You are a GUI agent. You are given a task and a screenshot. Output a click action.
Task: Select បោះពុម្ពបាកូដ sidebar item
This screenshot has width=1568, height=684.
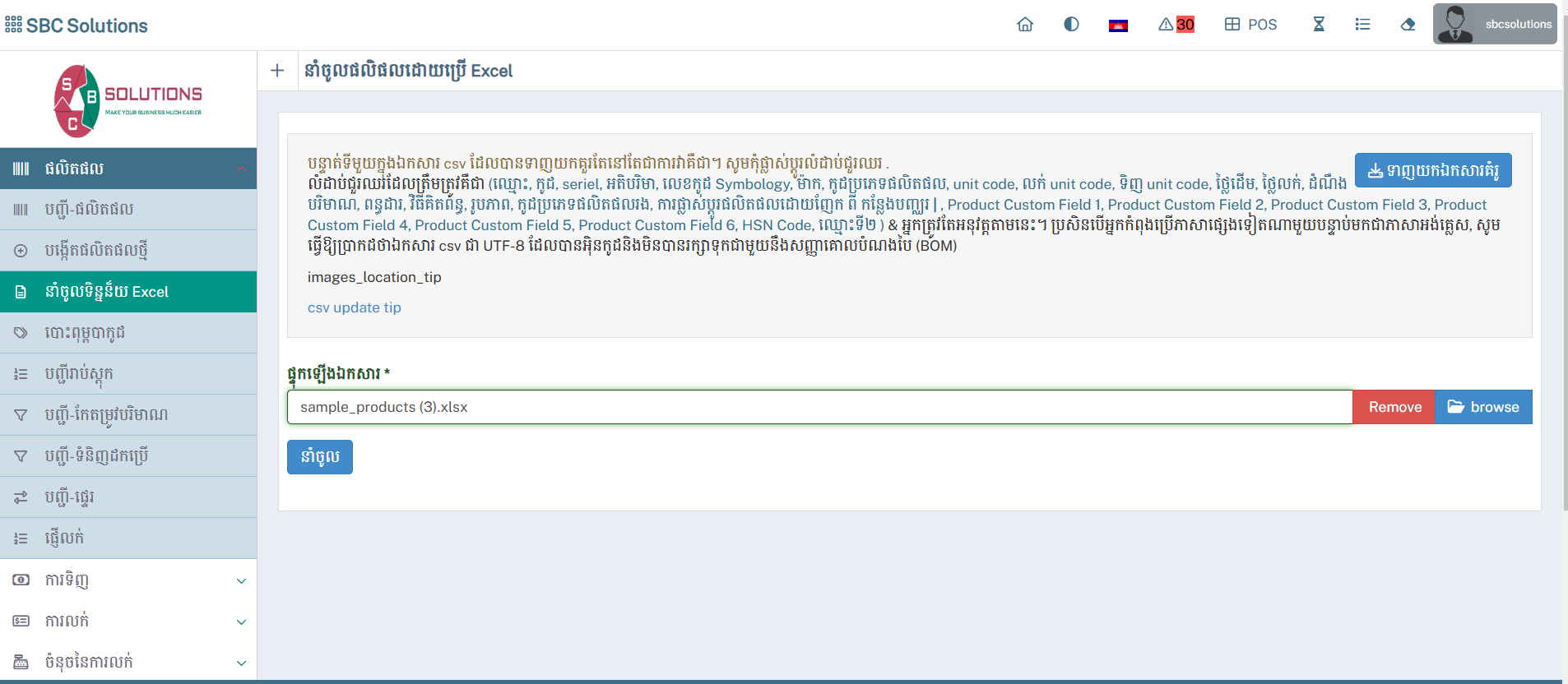(x=85, y=333)
